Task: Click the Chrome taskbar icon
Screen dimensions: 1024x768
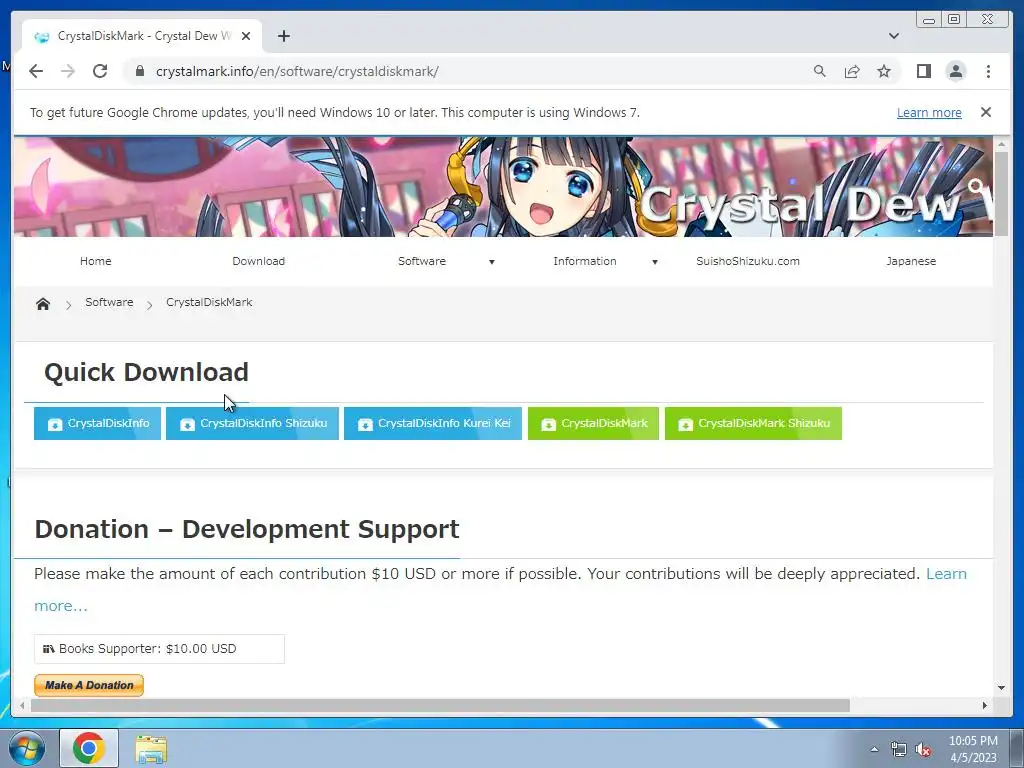Action: click(89, 748)
